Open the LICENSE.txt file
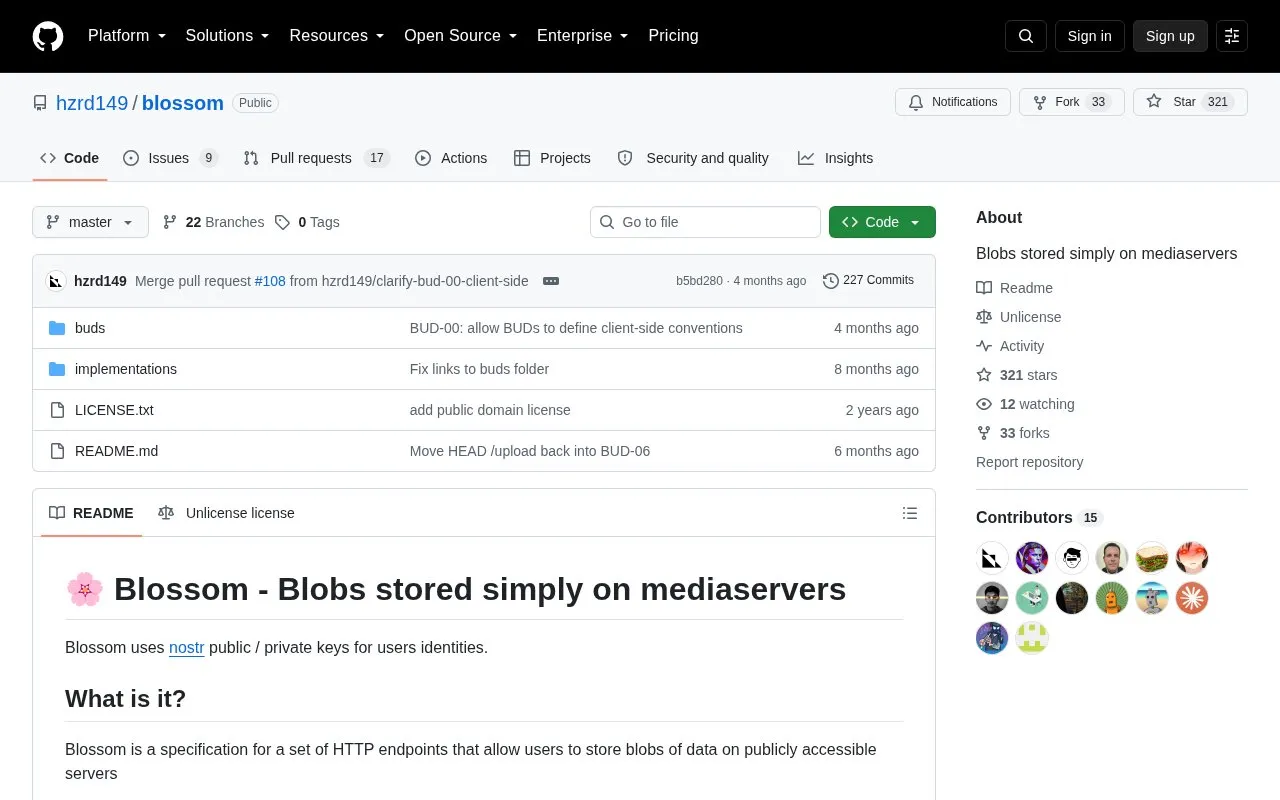Screen dimensions: 1280x800 pos(114,410)
